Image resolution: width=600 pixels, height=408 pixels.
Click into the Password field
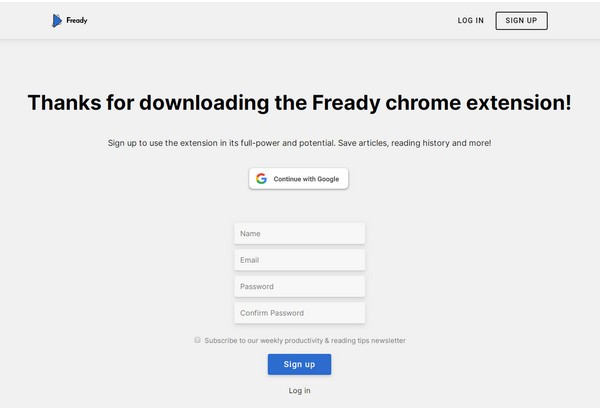[x=299, y=287]
